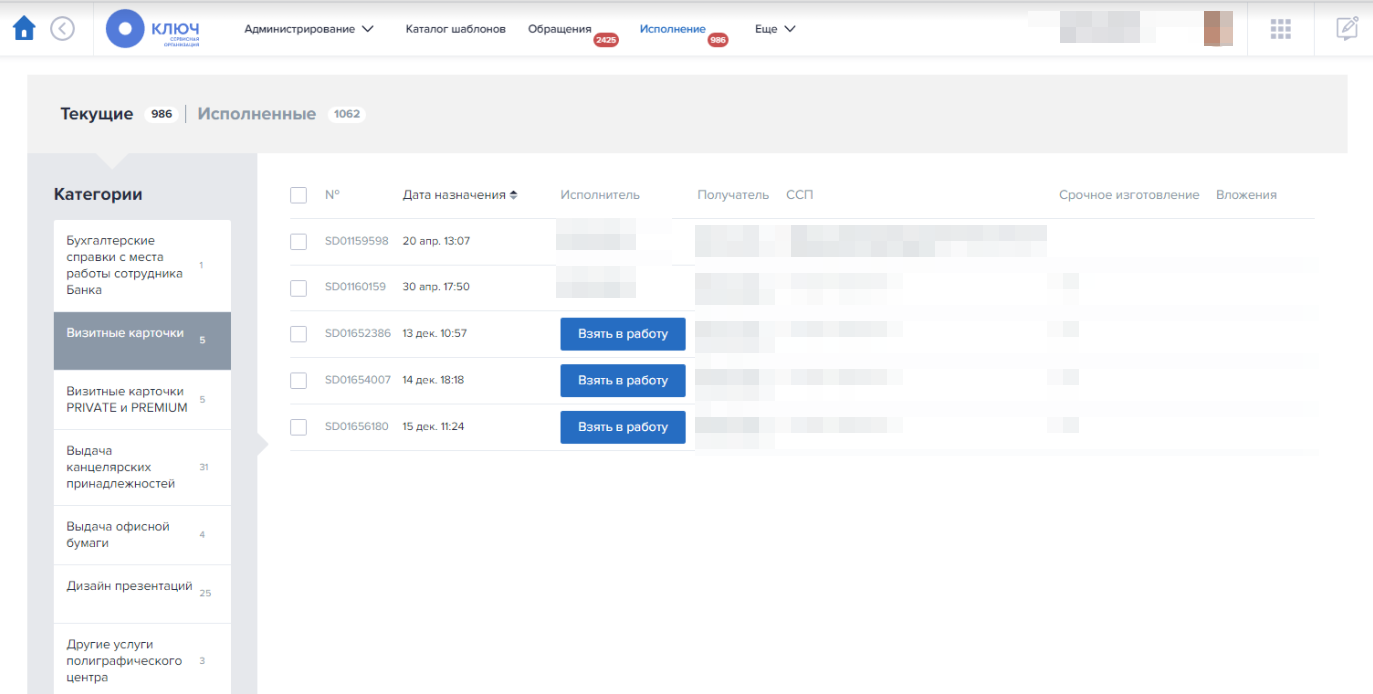Select Другие услуги полиграфического центра
This screenshot has width=1373, height=694.
coord(142,659)
